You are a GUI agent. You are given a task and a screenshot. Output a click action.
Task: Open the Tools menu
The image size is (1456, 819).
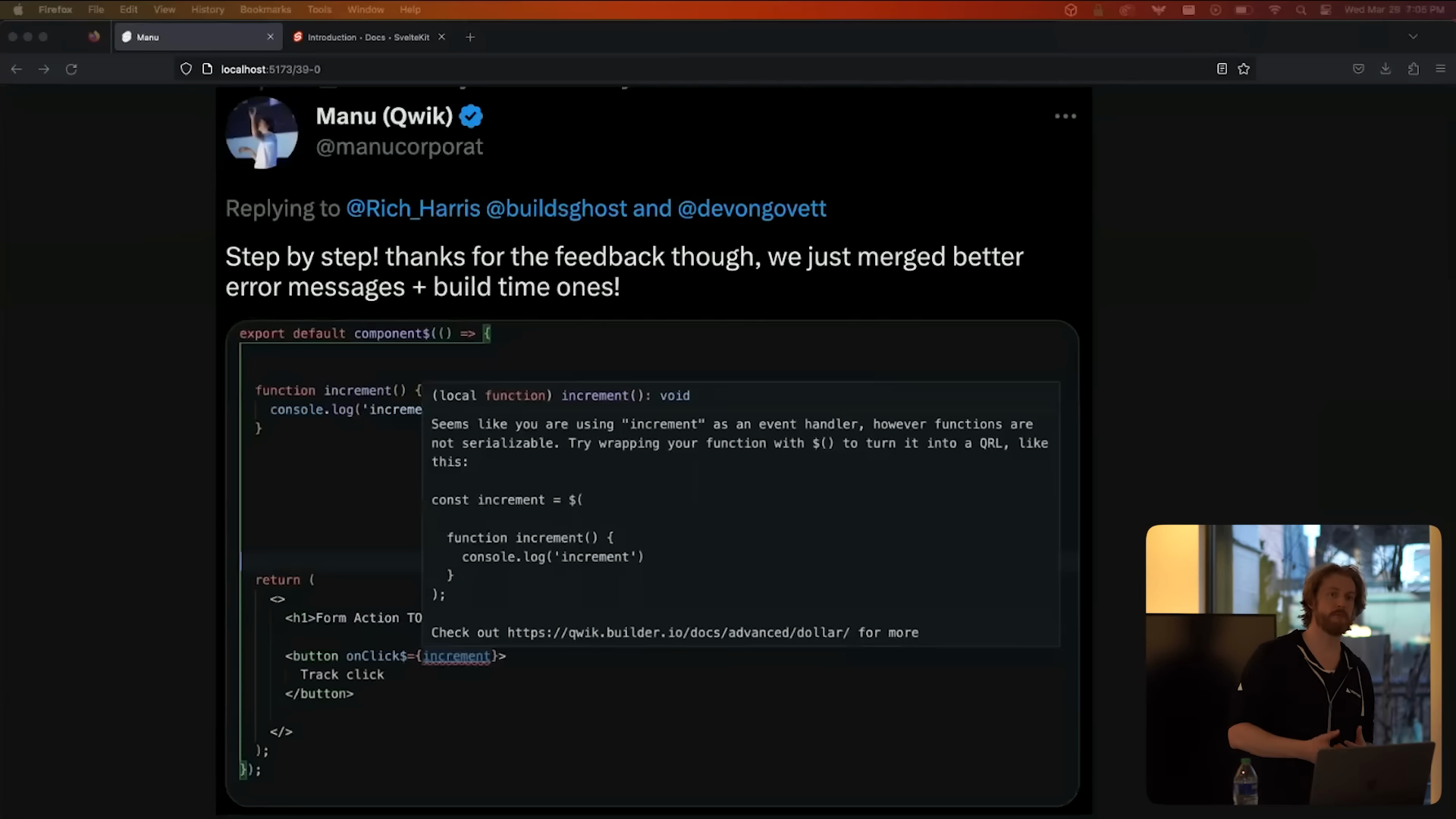coord(319,10)
